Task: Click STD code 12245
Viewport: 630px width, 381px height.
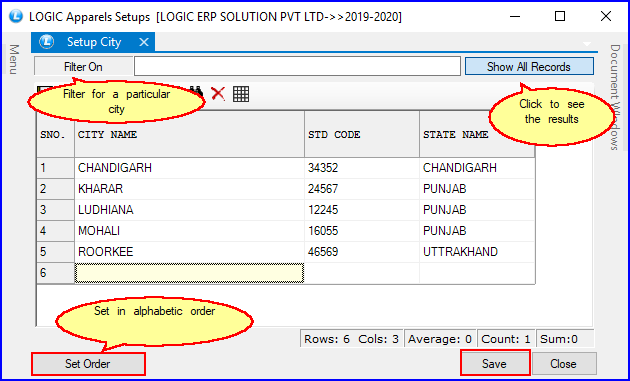Action: [x=362, y=210]
